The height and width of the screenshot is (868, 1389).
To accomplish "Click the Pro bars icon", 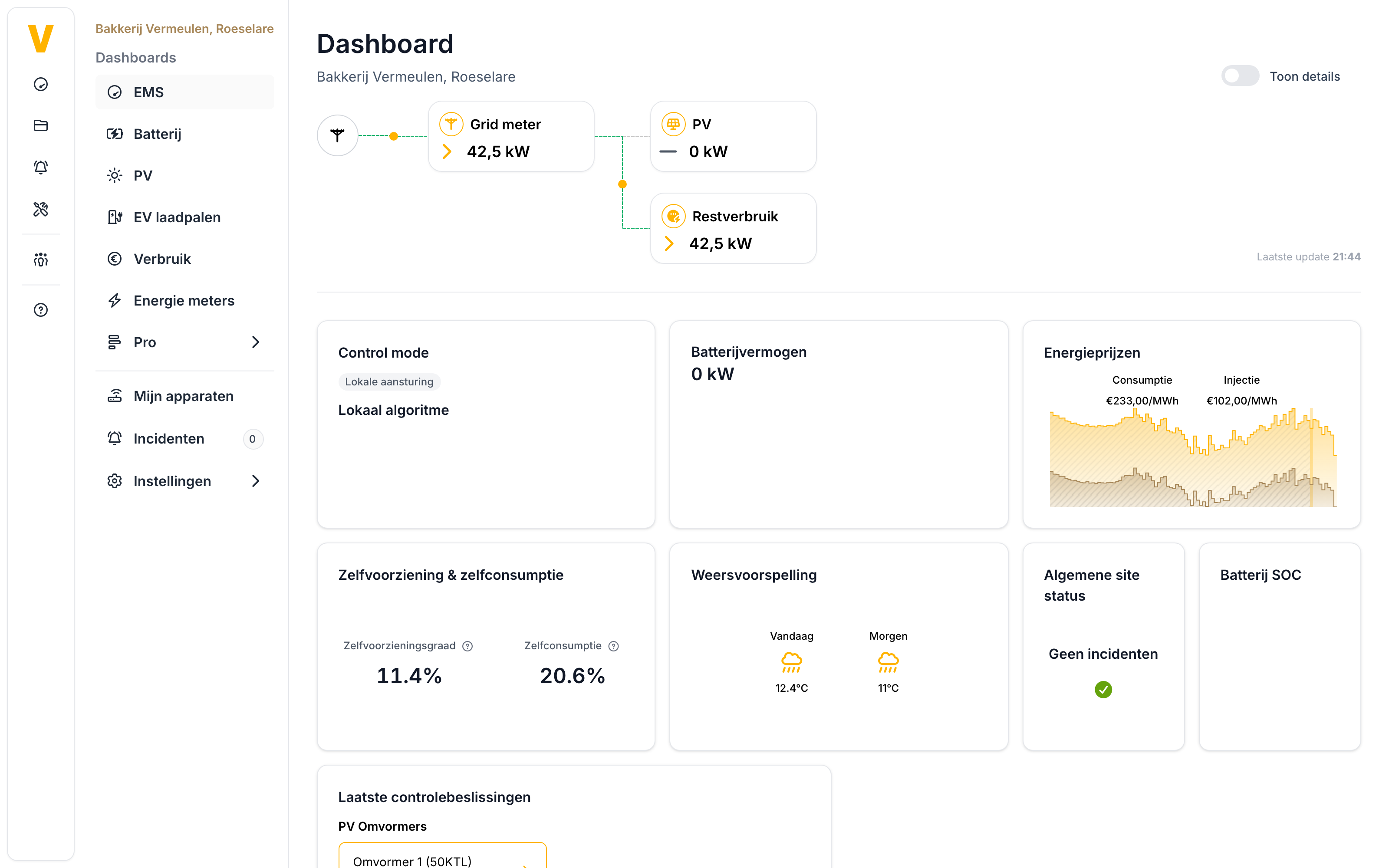I will (115, 342).
